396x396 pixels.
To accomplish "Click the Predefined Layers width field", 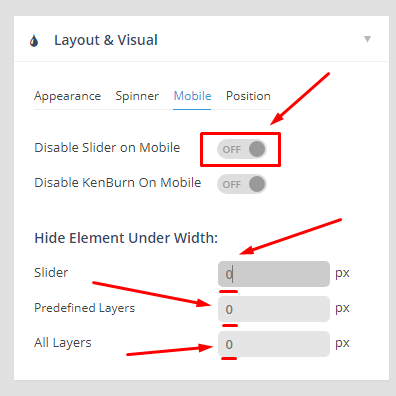I will [274, 309].
